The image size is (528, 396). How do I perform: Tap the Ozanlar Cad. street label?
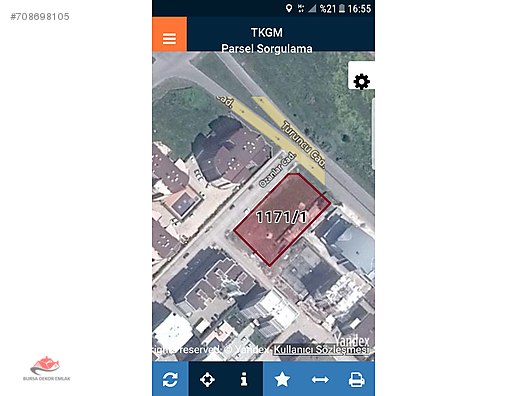(x=277, y=170)
